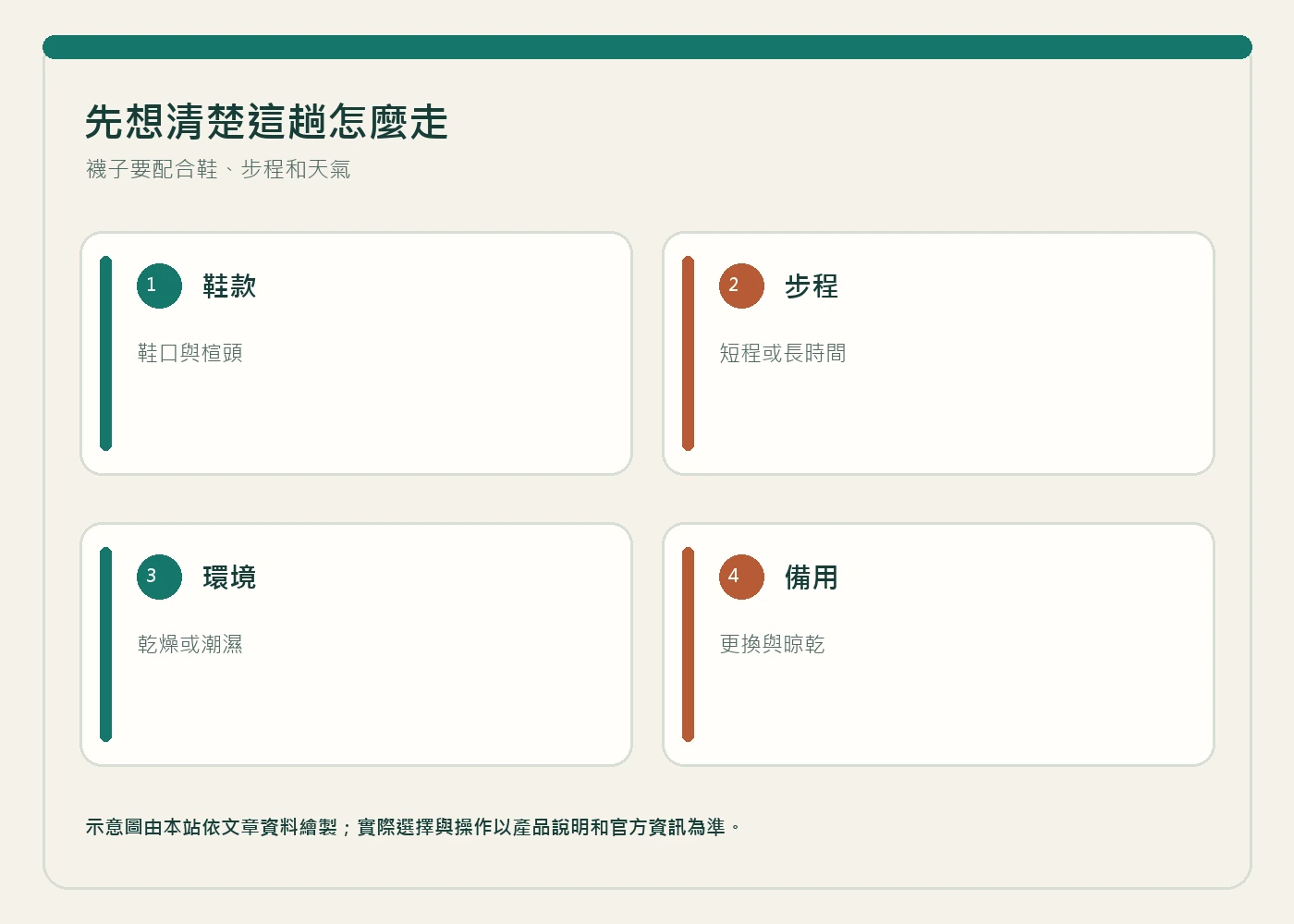This screenshot has height=924, width=1294.
Task: Click the card title 環境
Action: tap(229, 577)
